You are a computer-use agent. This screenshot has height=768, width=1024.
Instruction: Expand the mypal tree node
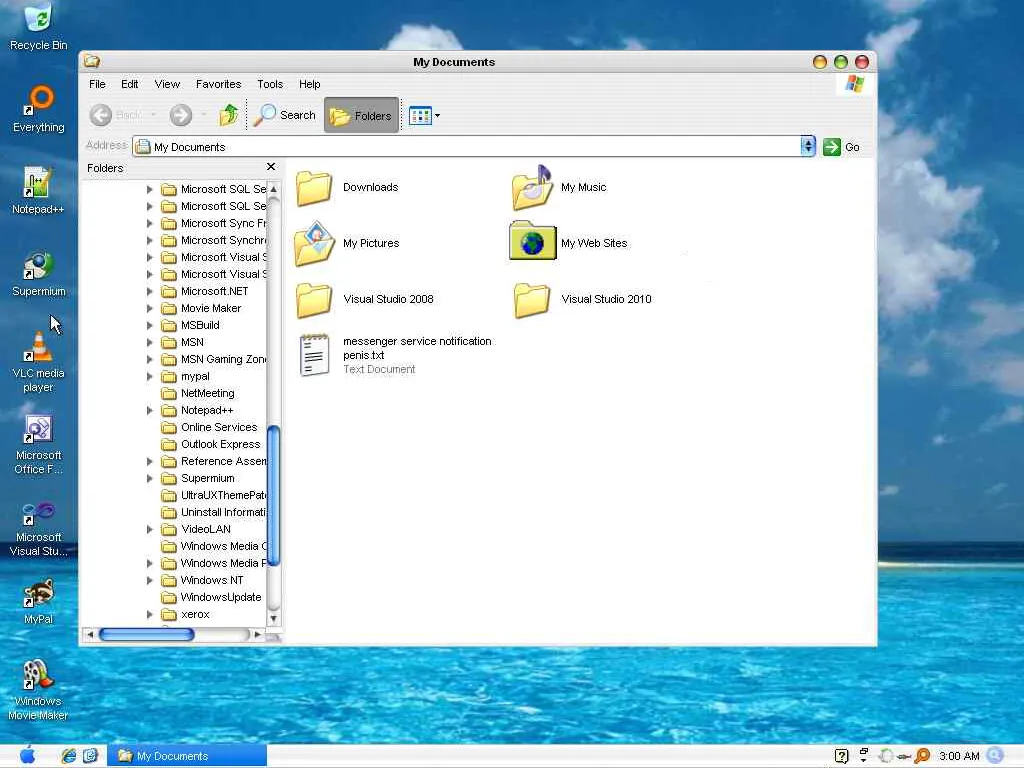(x=150, y=376)
